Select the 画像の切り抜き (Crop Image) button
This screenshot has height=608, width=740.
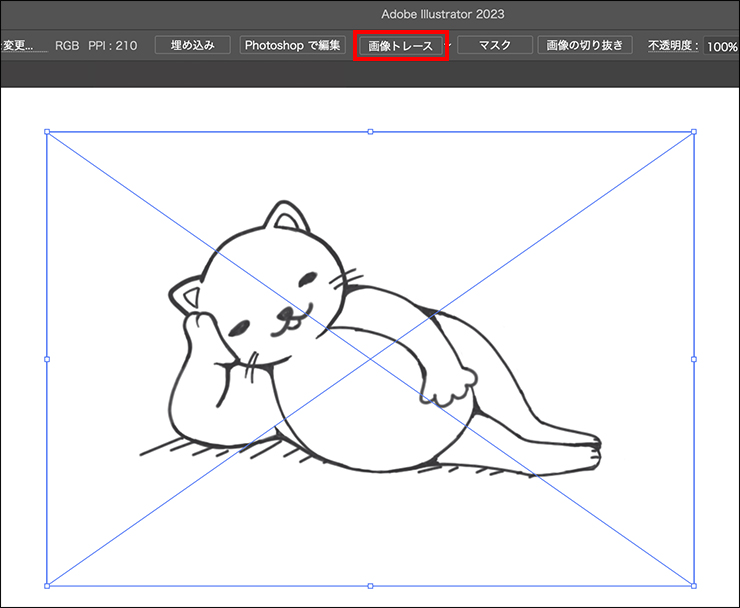tap(584, 46)
